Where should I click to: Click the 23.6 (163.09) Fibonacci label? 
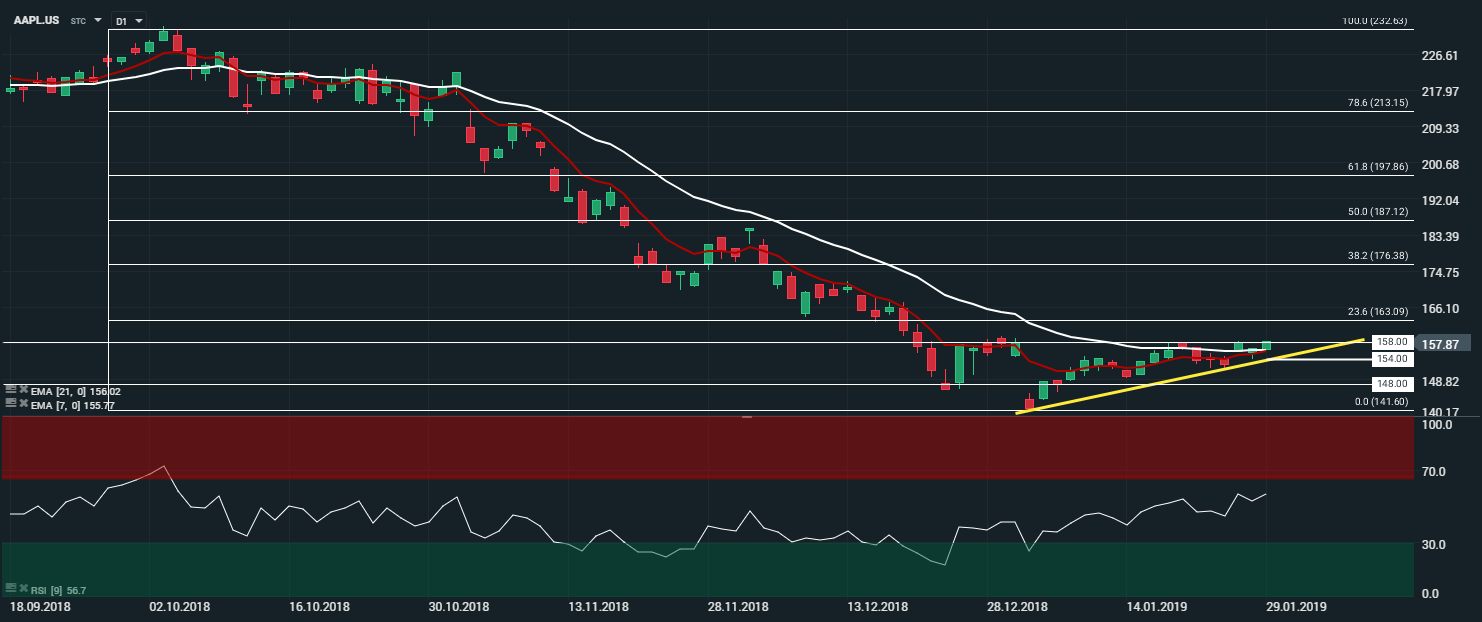(x=1377, y=311)
